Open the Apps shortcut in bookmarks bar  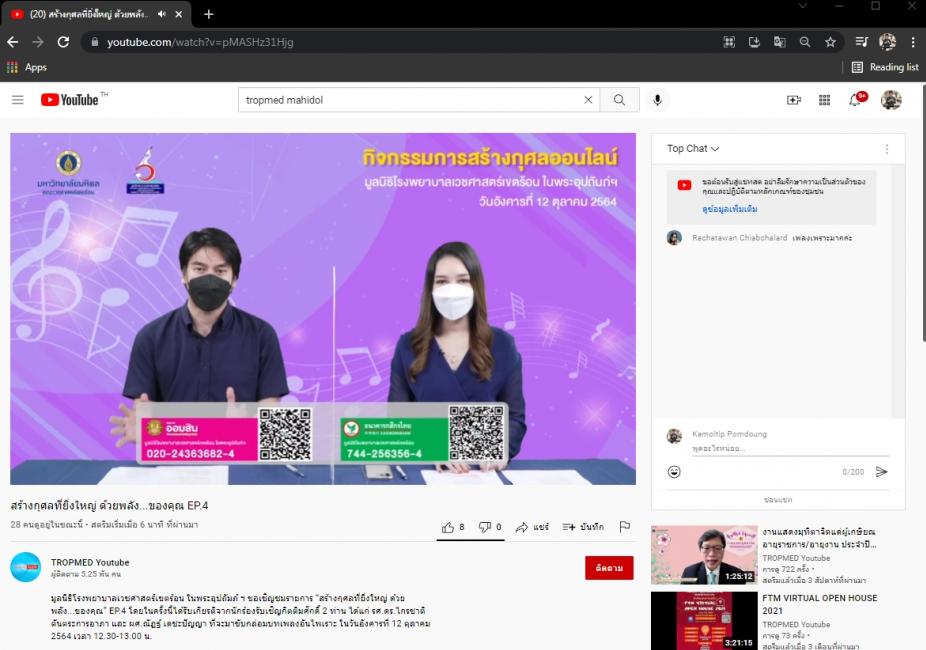point(27,67)
